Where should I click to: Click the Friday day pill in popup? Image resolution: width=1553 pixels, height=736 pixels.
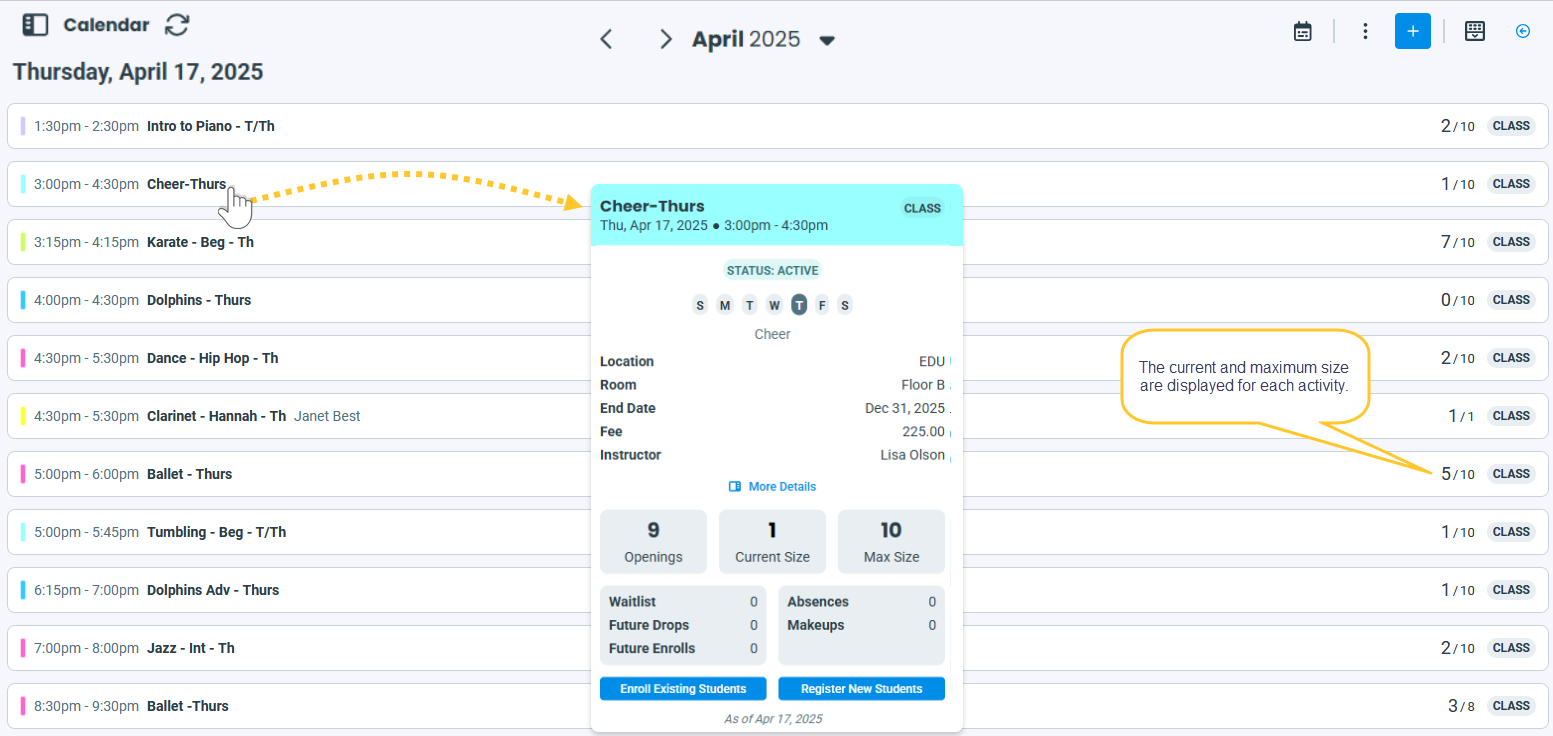(x=822, y=305)
